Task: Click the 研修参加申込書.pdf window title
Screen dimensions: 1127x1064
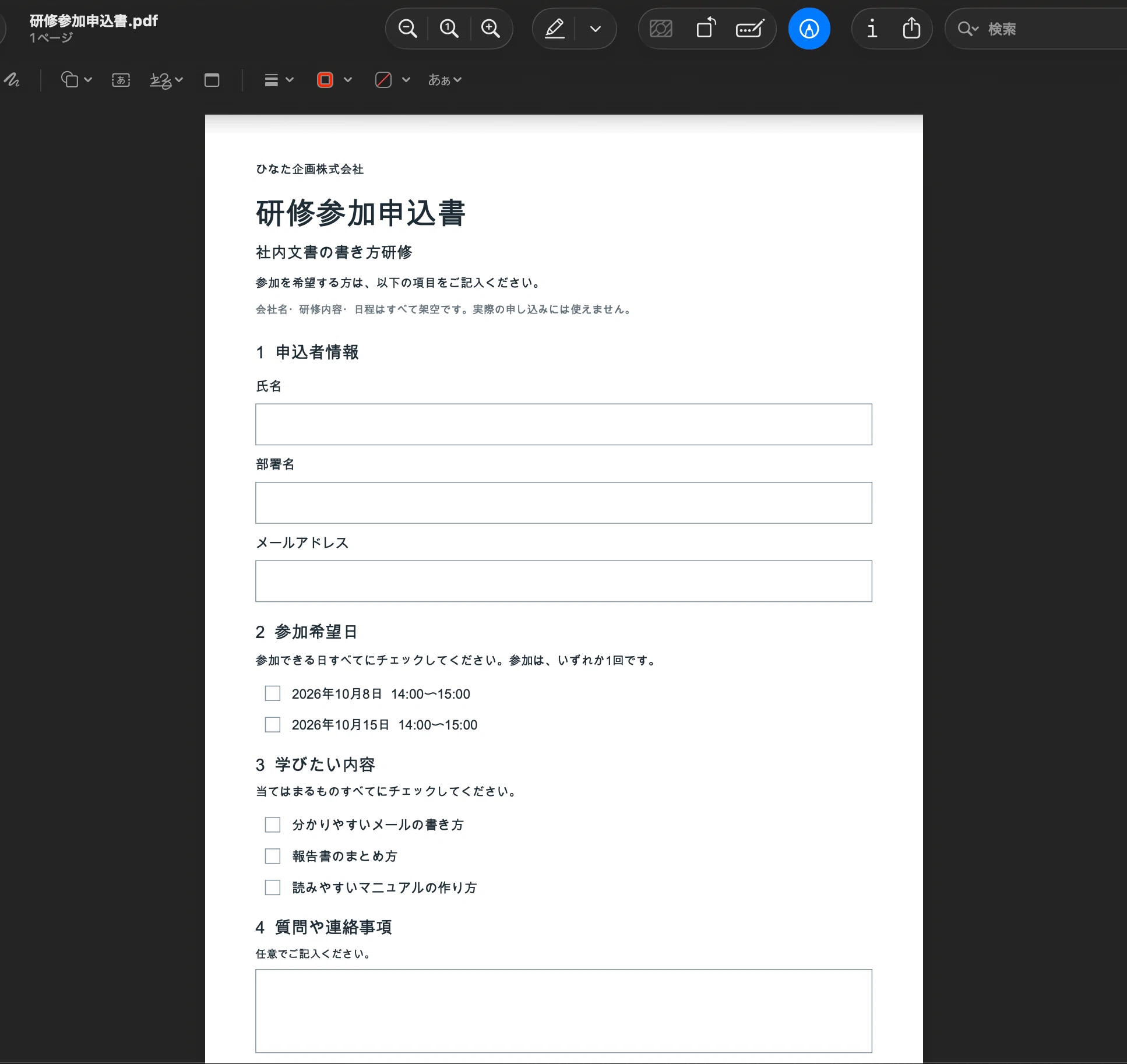Action: [93, 21]
